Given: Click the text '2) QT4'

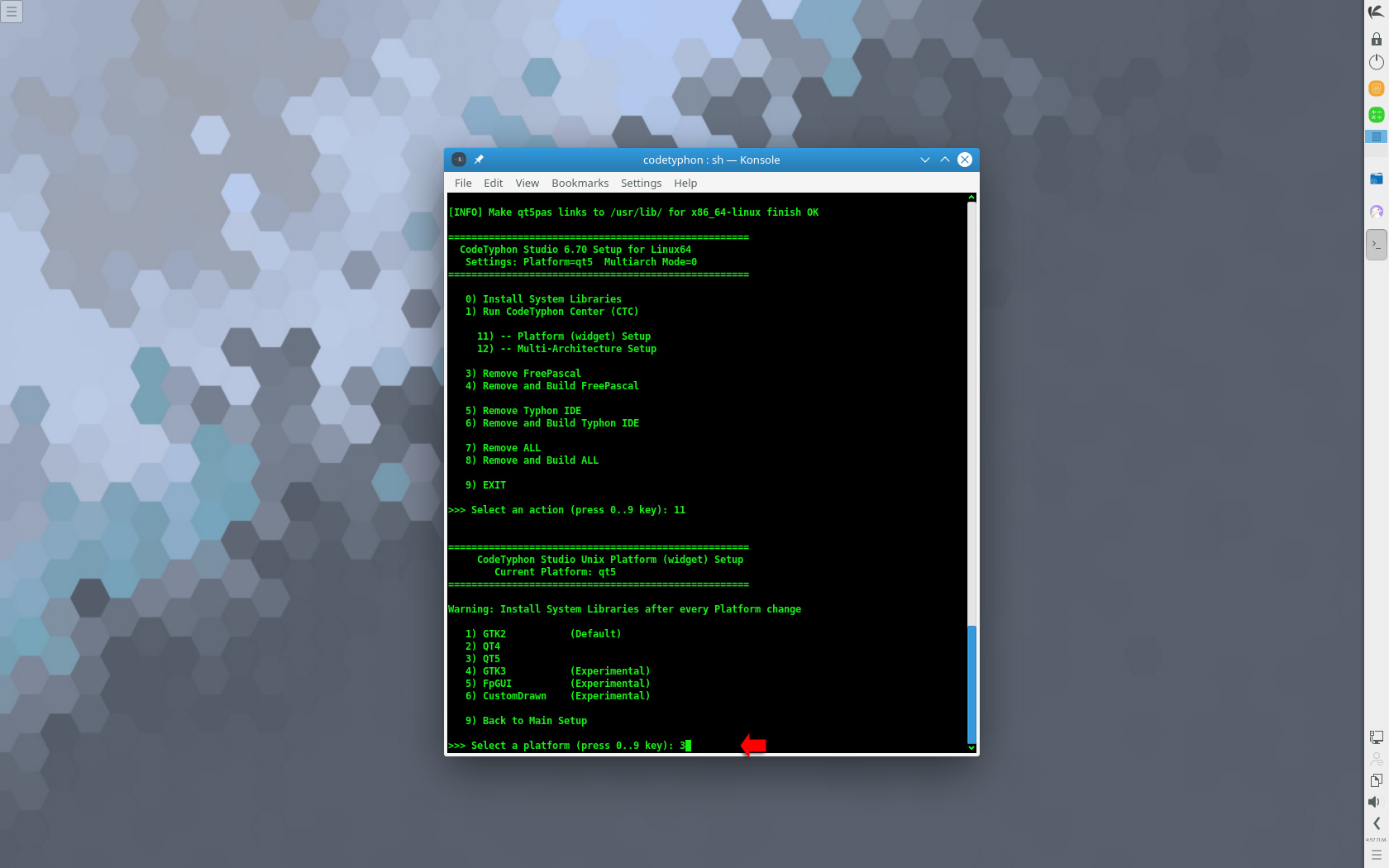Looking at the screenshot, I should pyautogui.click(x=482, y=646).
